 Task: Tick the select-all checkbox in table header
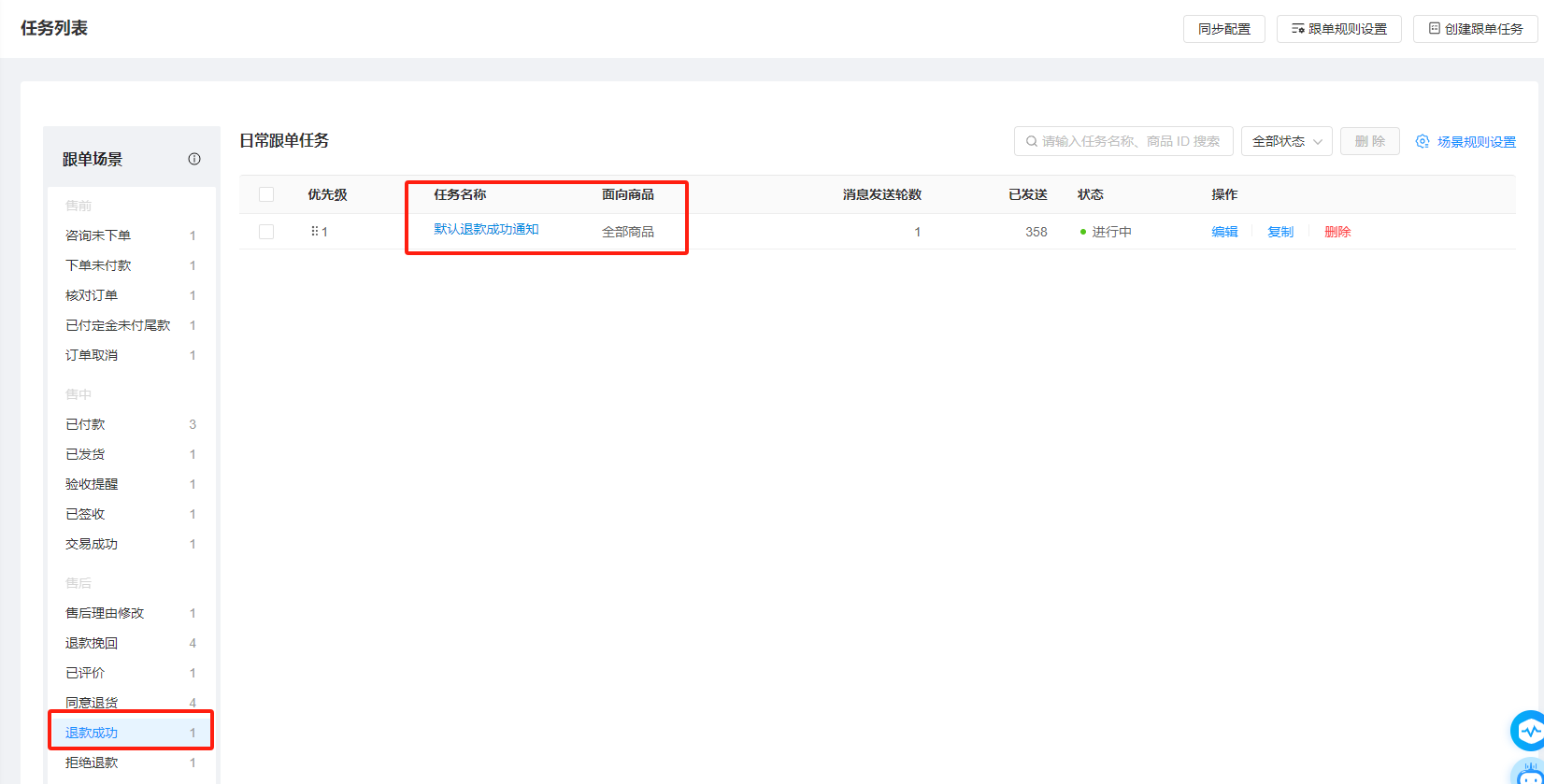coord(266,194)
